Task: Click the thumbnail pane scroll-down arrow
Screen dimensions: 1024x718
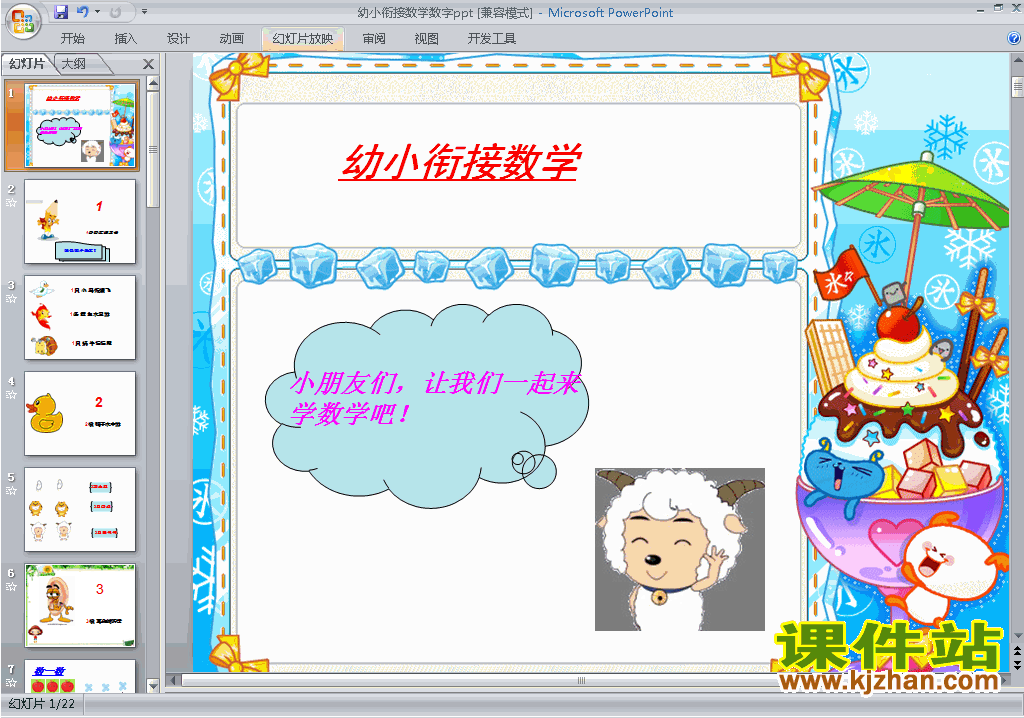Action: click(x=153, y=686)
